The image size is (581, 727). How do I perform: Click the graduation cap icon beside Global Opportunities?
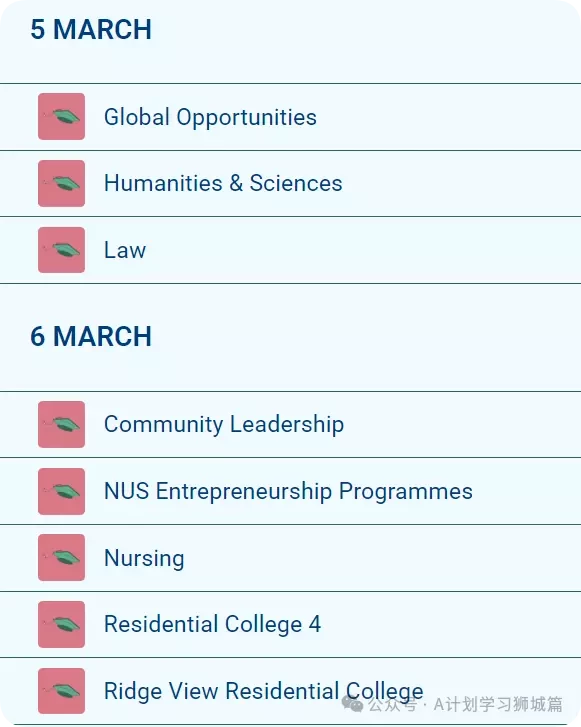tap(61, 116)
